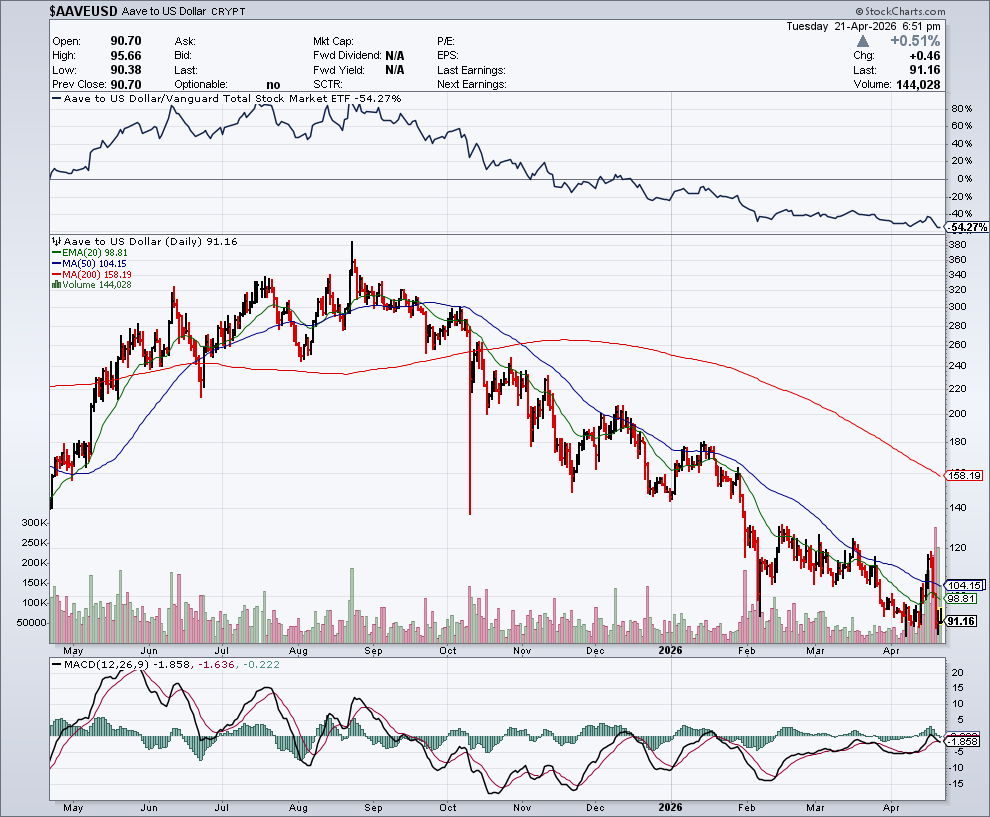Click the Volume 144,028 value in the header
This screenshot has width=990, height=817.
pyautogui.click(x=963, y=85)
